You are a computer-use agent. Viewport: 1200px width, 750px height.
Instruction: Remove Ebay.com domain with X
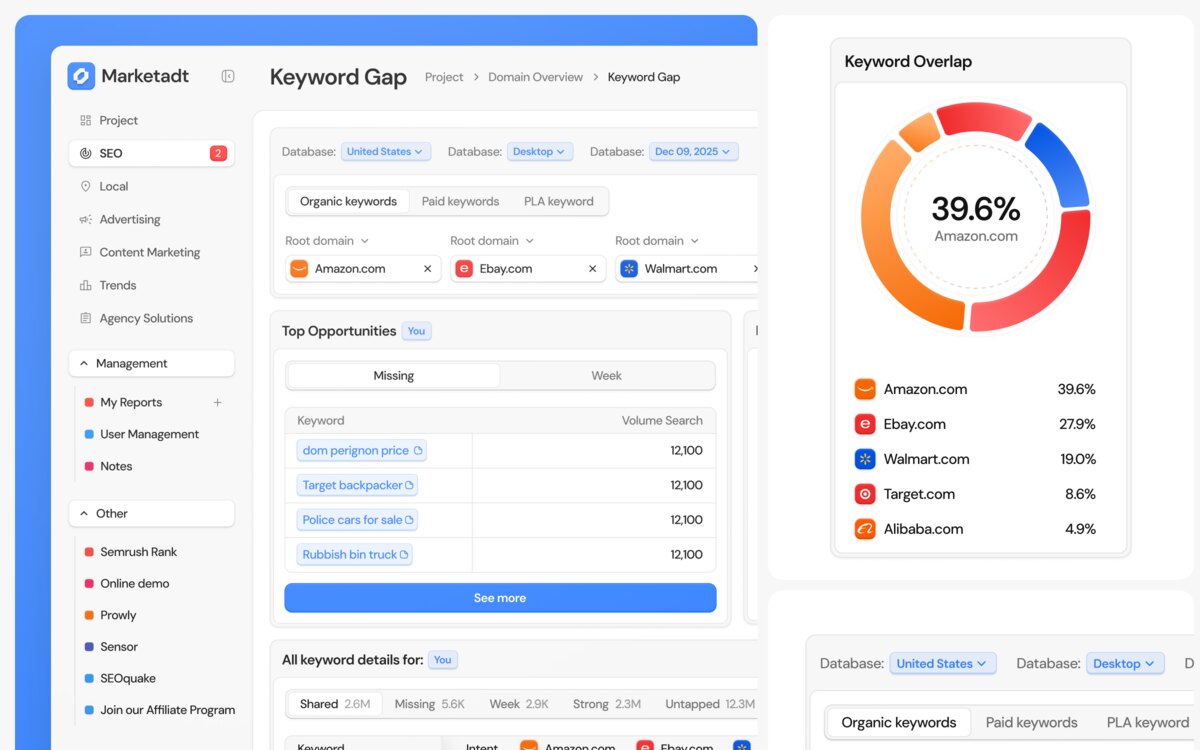pyautogui.click(x=592, y=269)
